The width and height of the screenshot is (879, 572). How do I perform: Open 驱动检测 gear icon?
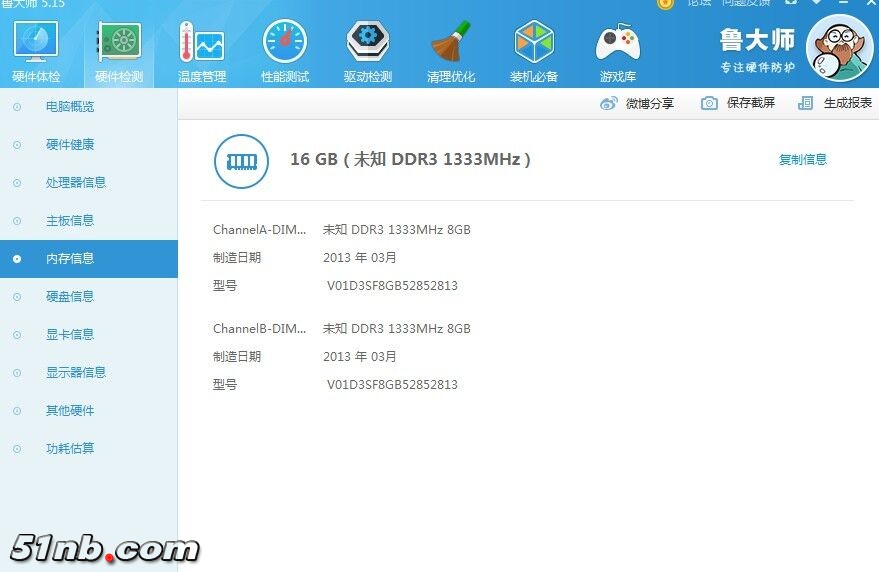point(368,40)
